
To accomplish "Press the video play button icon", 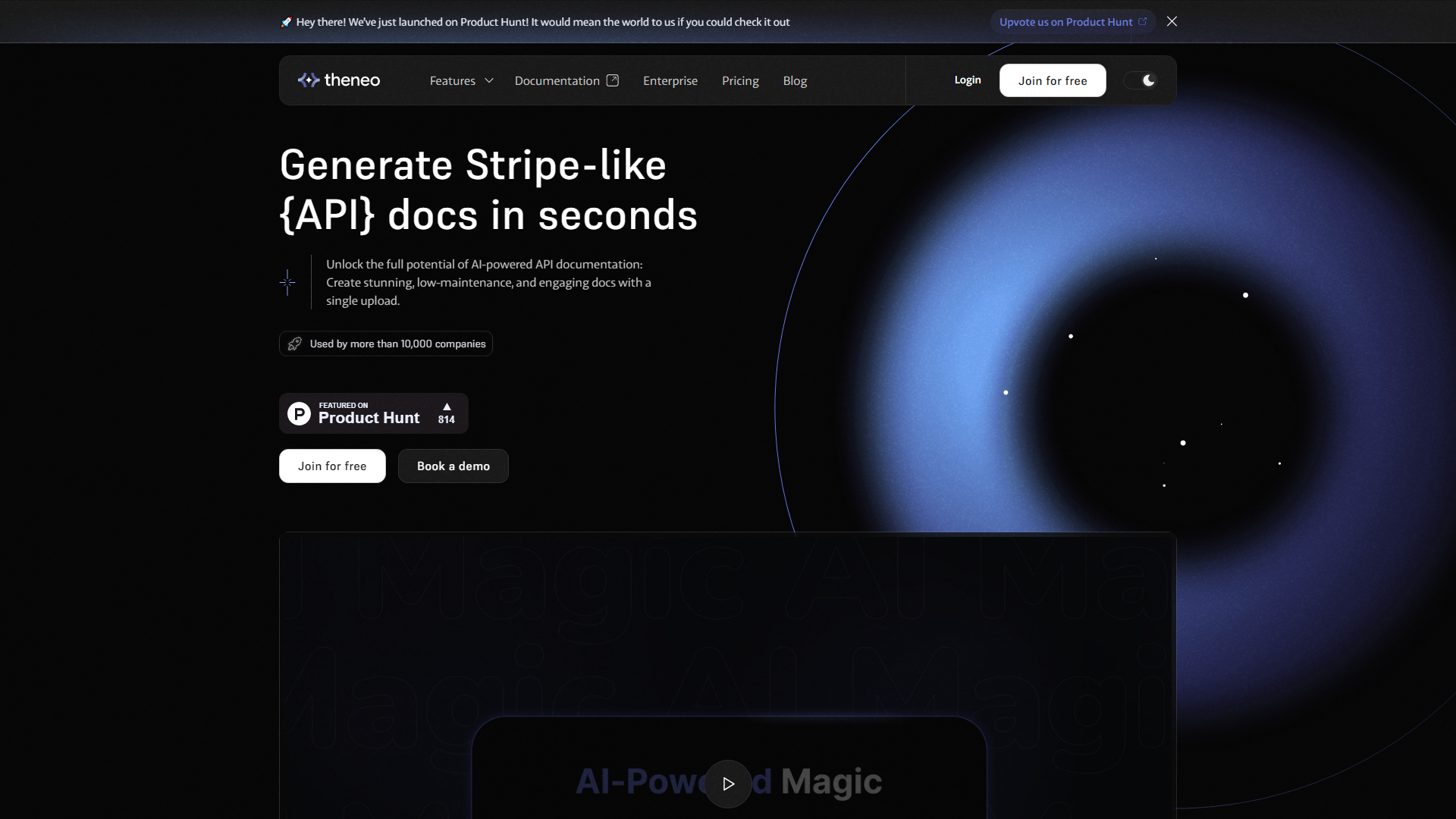I will 727,783.
